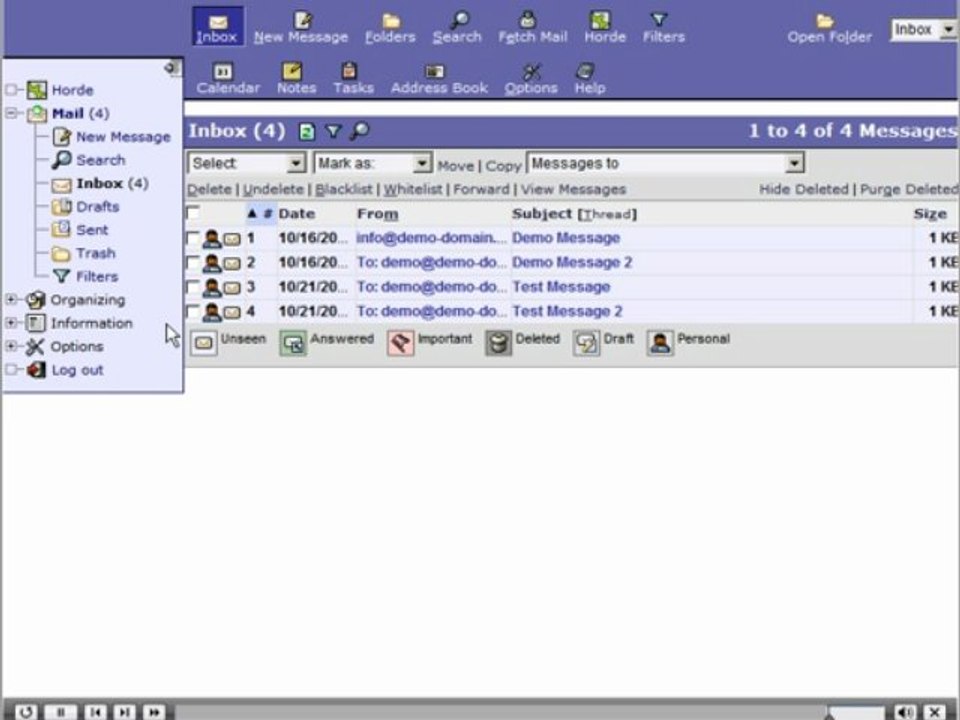The height and width of the screenshot is (720, 960).
Task: Tick the select-all checkbox in table header
Action: click(x=193, y=213)
